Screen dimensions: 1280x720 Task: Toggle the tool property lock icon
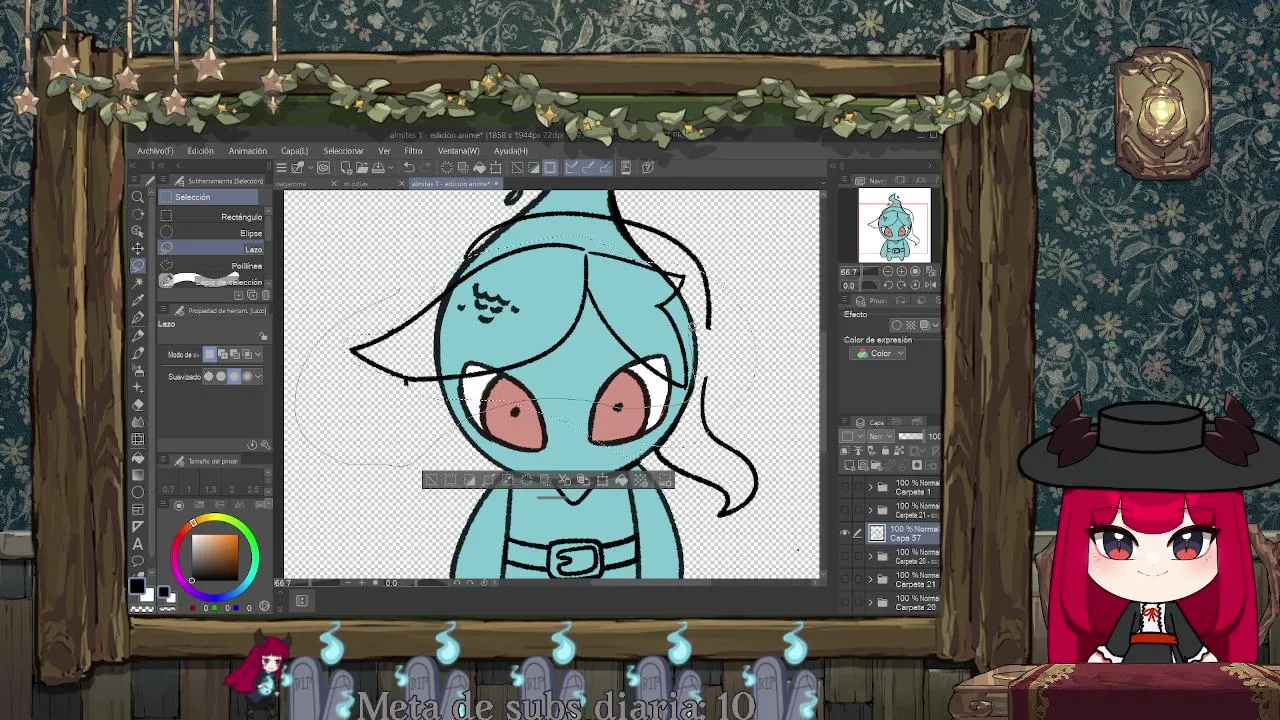tap(263, 337)
